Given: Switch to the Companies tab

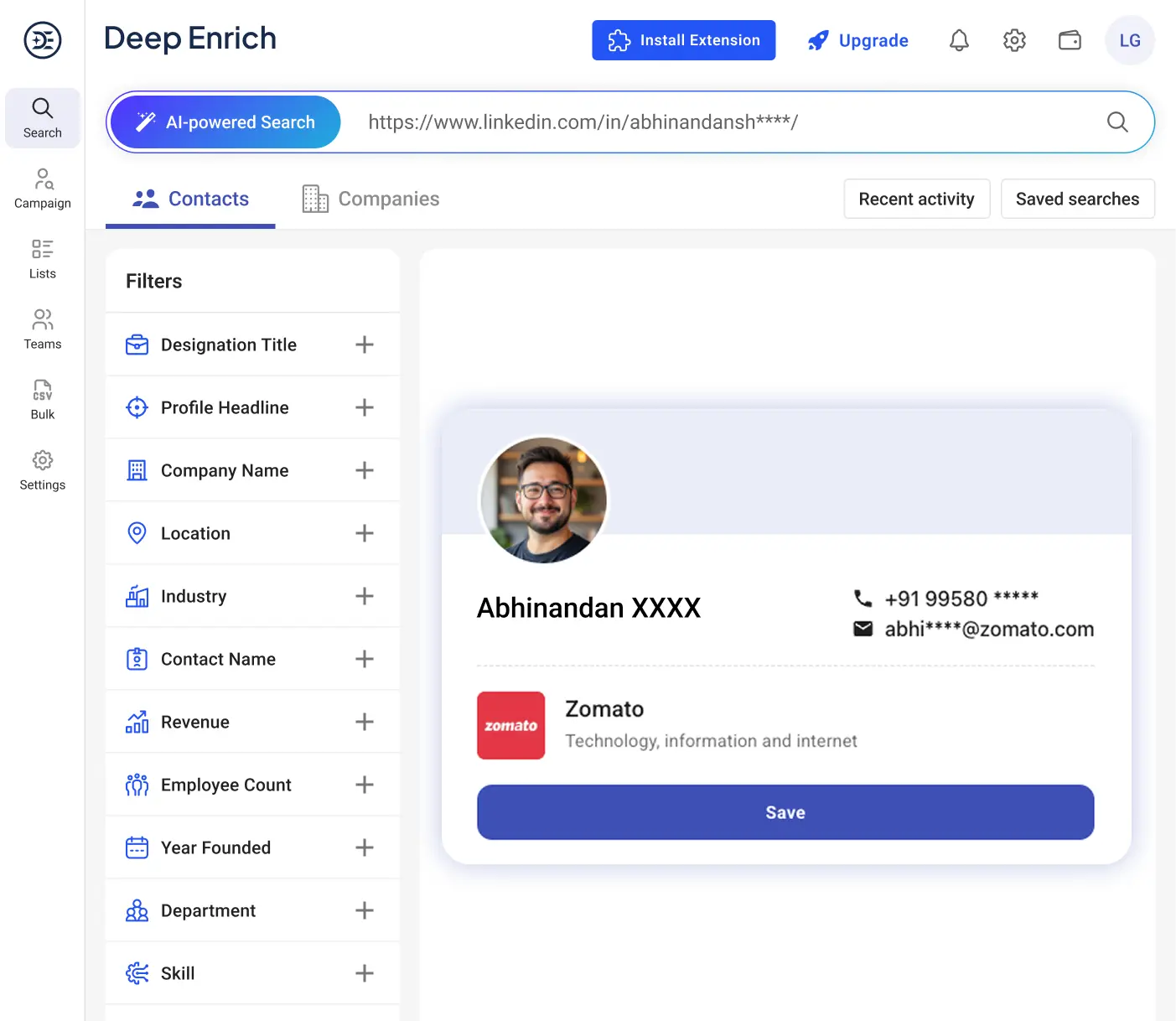Looking at the screenshot, I should (x=371, y=199).
